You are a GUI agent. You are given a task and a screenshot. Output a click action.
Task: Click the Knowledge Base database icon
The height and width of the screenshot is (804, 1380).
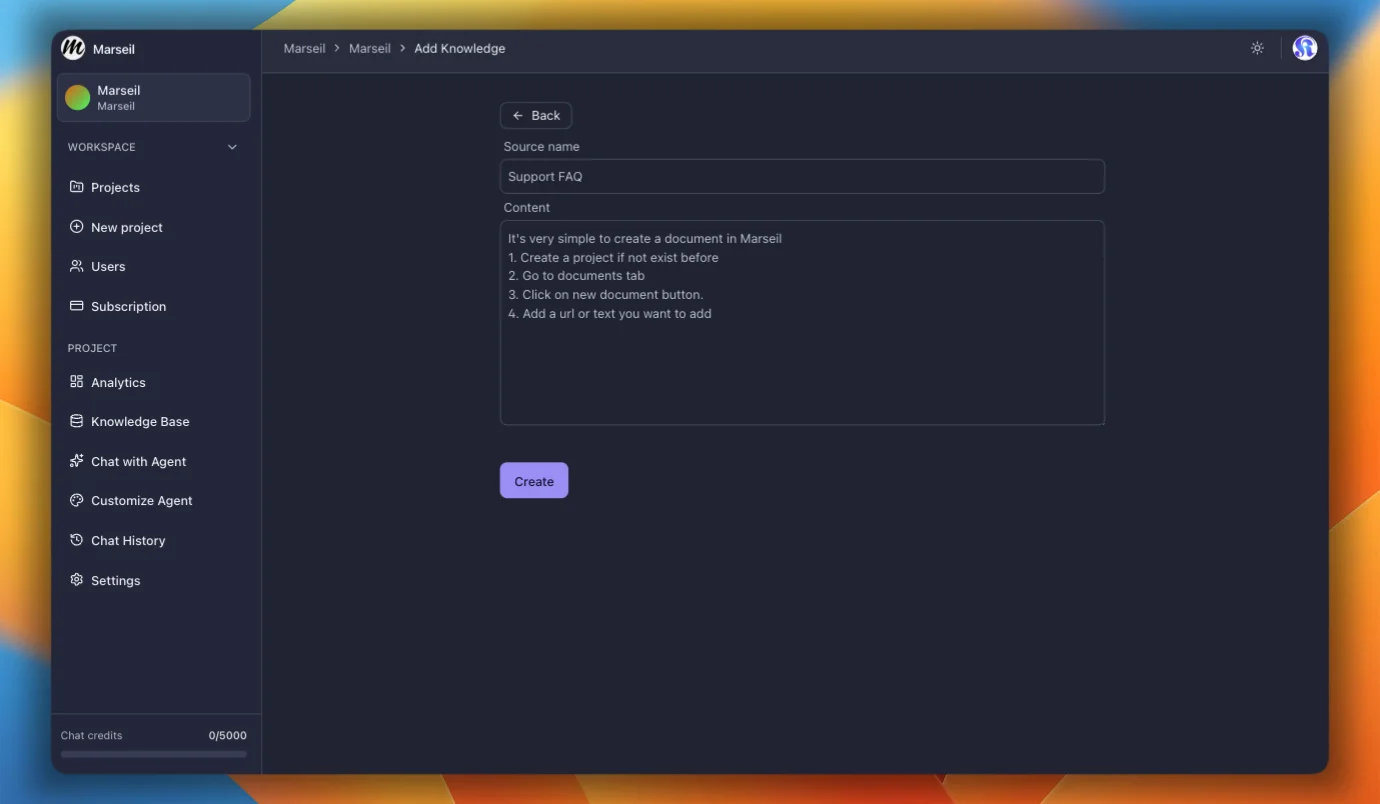tap(76, 421)
